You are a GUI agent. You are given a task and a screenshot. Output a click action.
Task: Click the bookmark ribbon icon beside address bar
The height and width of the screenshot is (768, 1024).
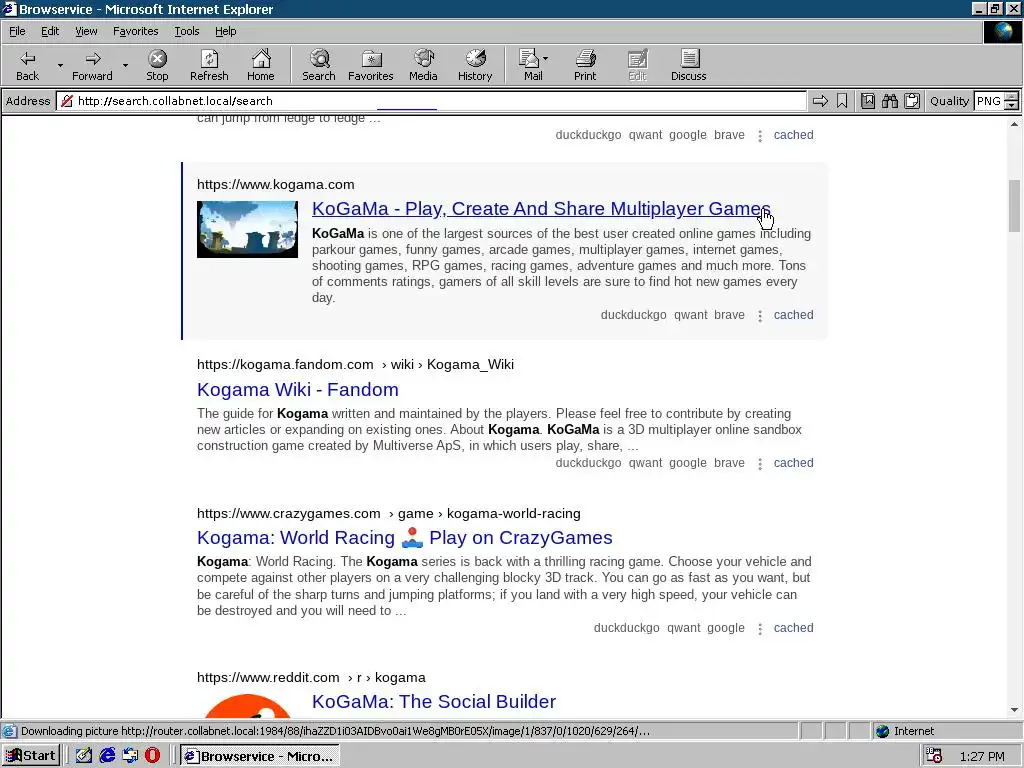[842, 101]
